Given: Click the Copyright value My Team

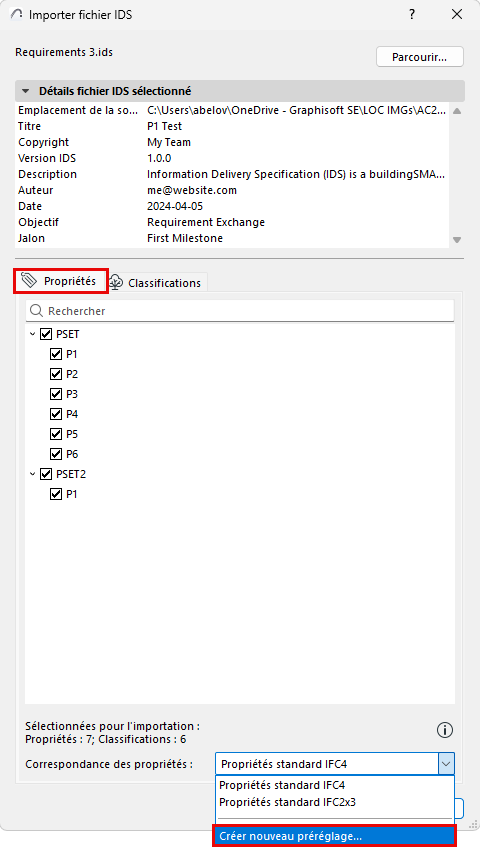Looking at the screenshot, I should (x=169, y=143).
